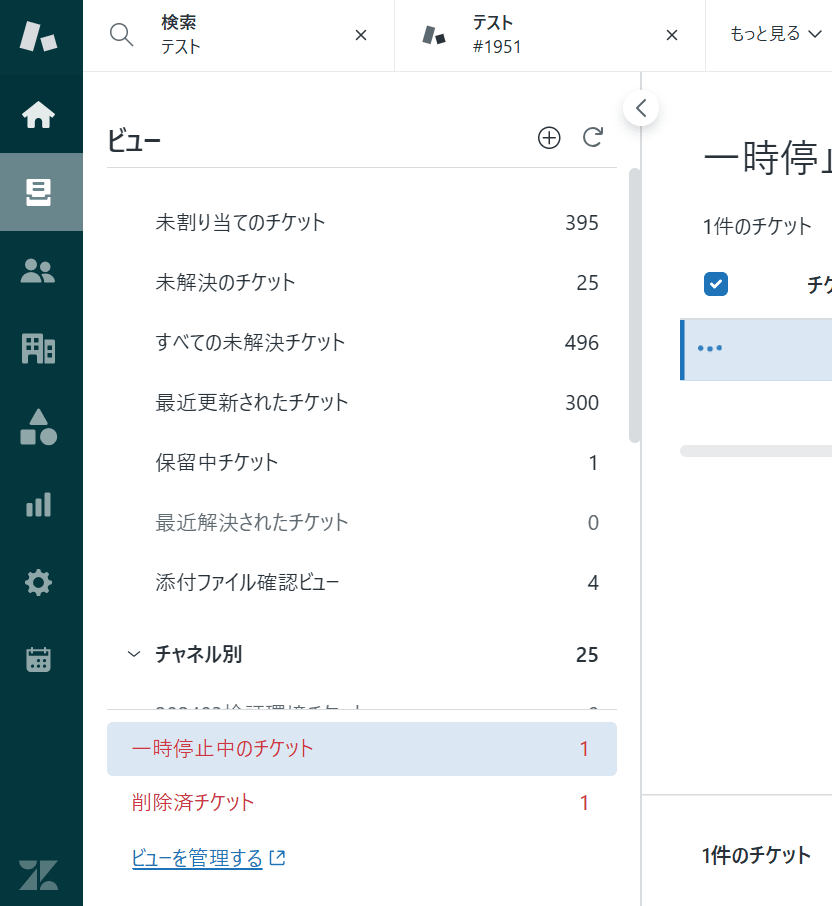Open the calendar icon in sidebar

39,660
